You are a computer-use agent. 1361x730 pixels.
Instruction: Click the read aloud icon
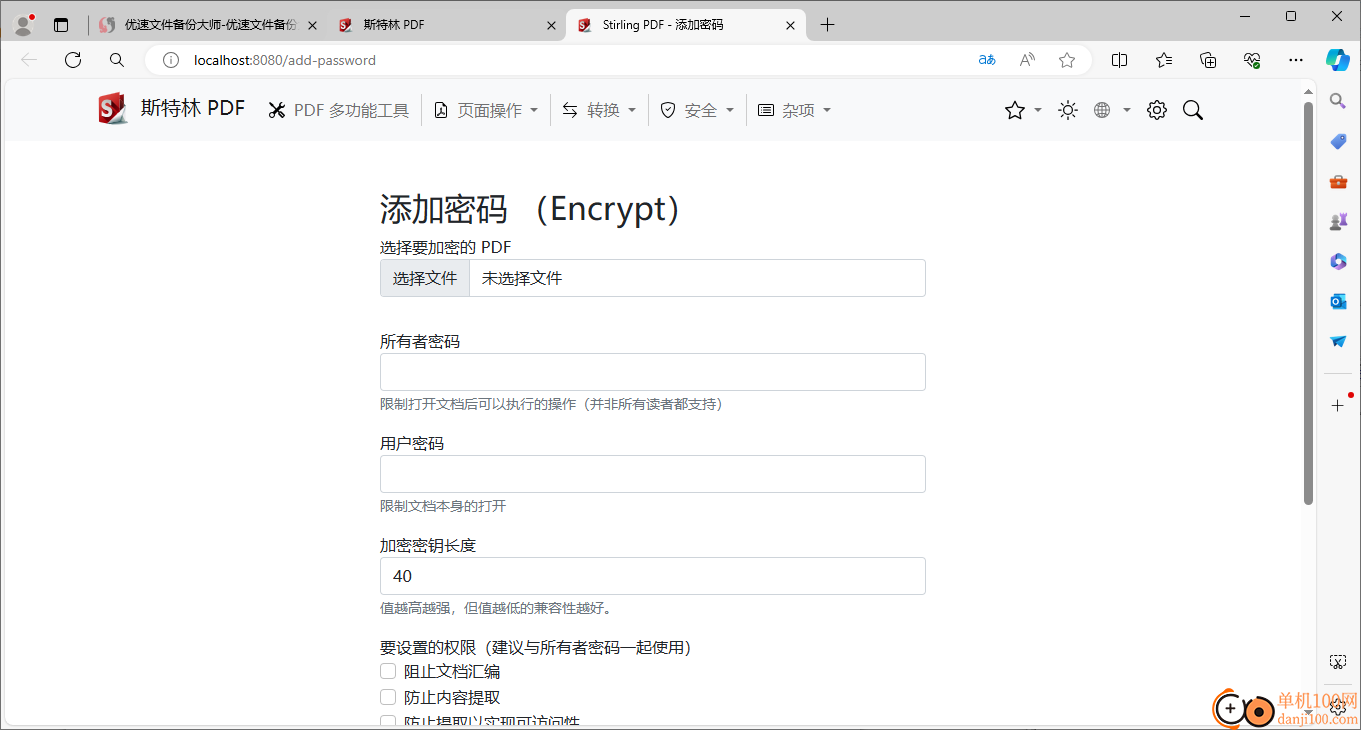tap(1027, 60)
